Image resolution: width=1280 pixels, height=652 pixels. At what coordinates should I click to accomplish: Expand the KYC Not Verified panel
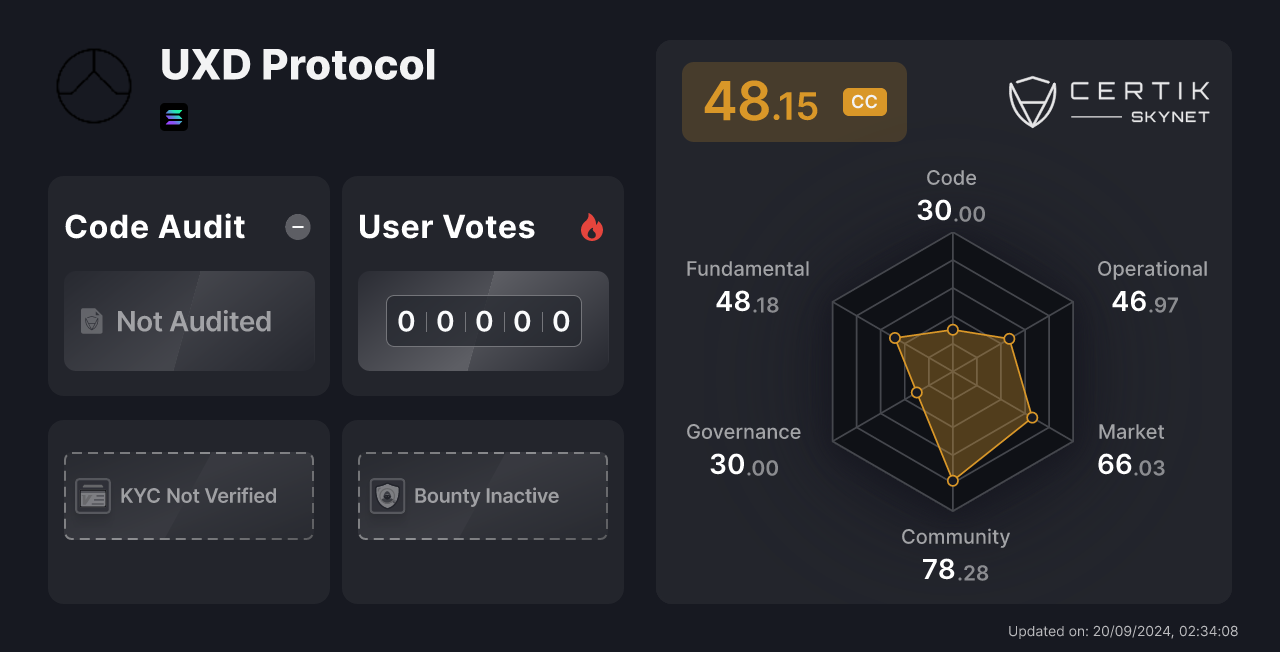click(188, 495)
